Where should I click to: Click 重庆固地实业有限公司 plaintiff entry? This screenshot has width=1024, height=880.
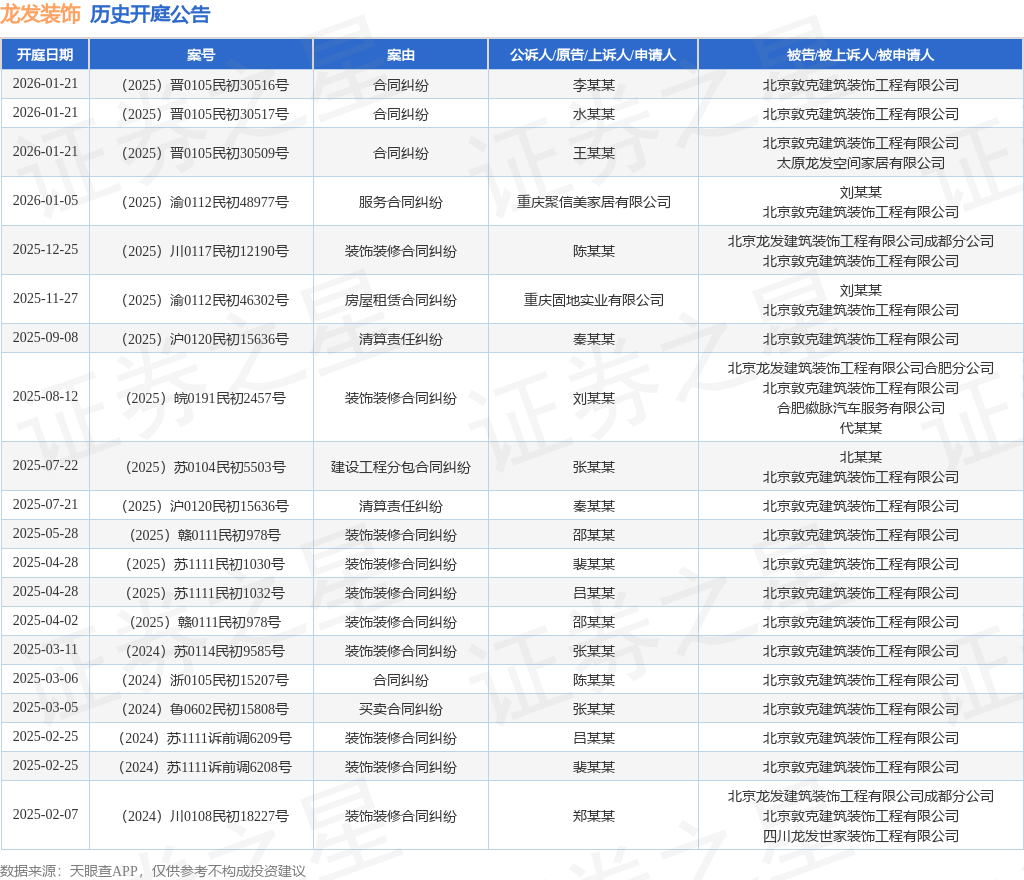(x=593, y=298)
